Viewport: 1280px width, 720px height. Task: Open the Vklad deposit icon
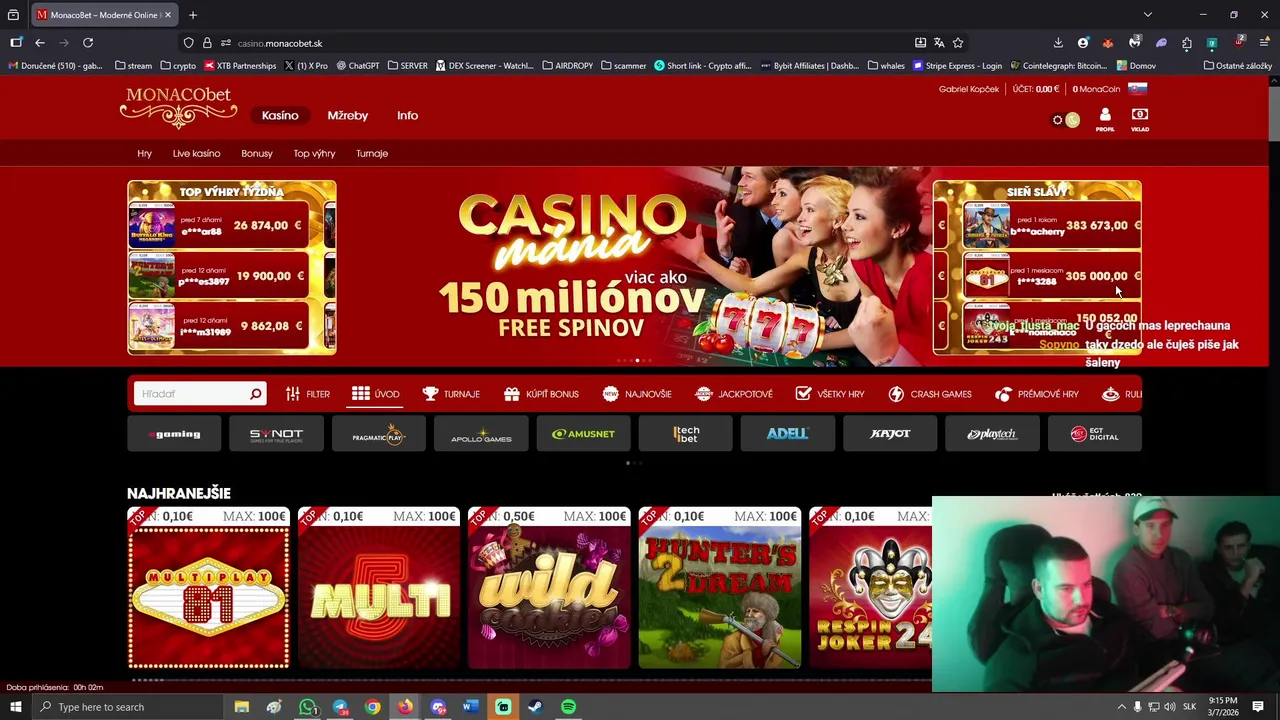[x=1140, y=119]
